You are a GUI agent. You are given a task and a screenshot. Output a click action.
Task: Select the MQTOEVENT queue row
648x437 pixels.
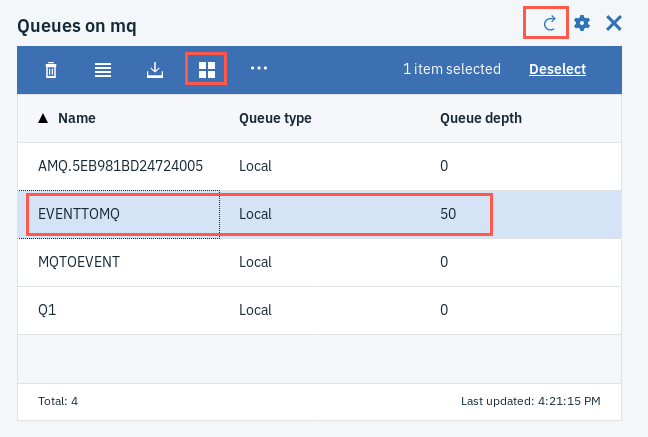(x=319, y=262)
